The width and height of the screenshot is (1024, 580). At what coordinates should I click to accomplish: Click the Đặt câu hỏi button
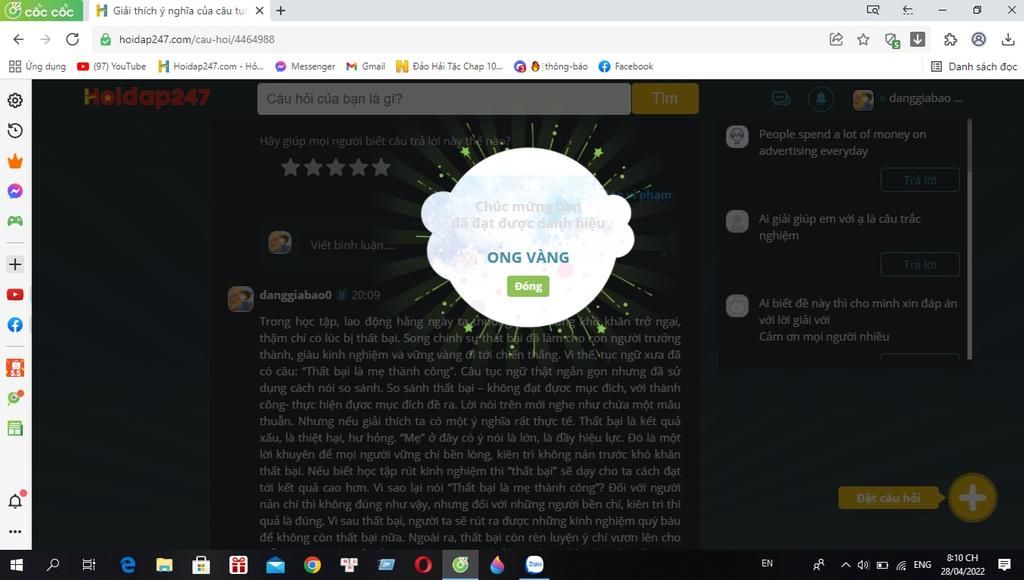(888, 498)
